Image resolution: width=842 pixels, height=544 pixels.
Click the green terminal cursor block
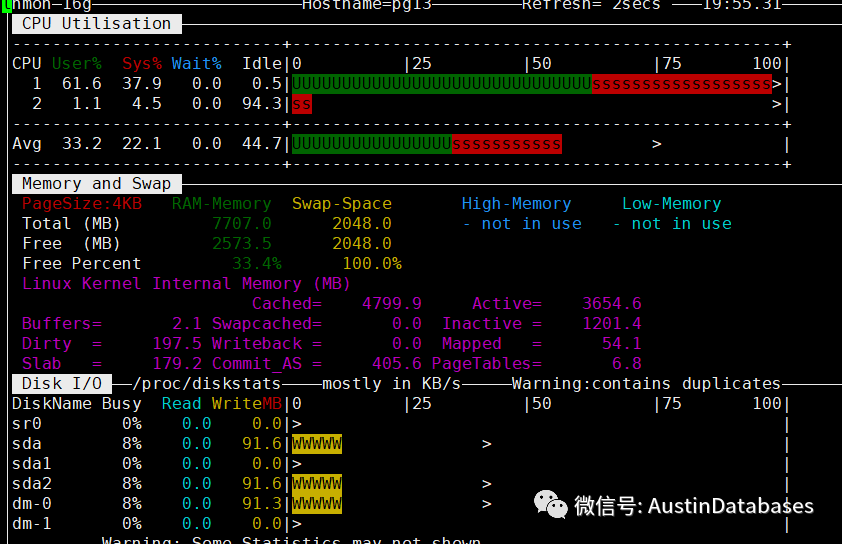tap(6, 5)
